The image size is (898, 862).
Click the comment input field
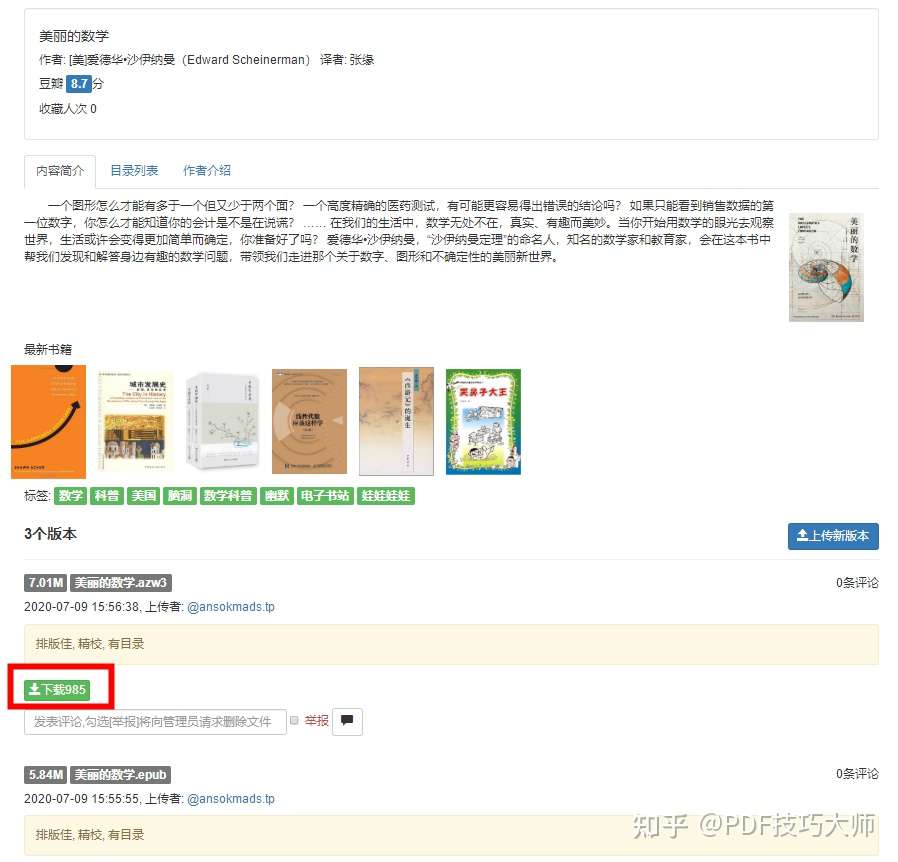(155, 722)
